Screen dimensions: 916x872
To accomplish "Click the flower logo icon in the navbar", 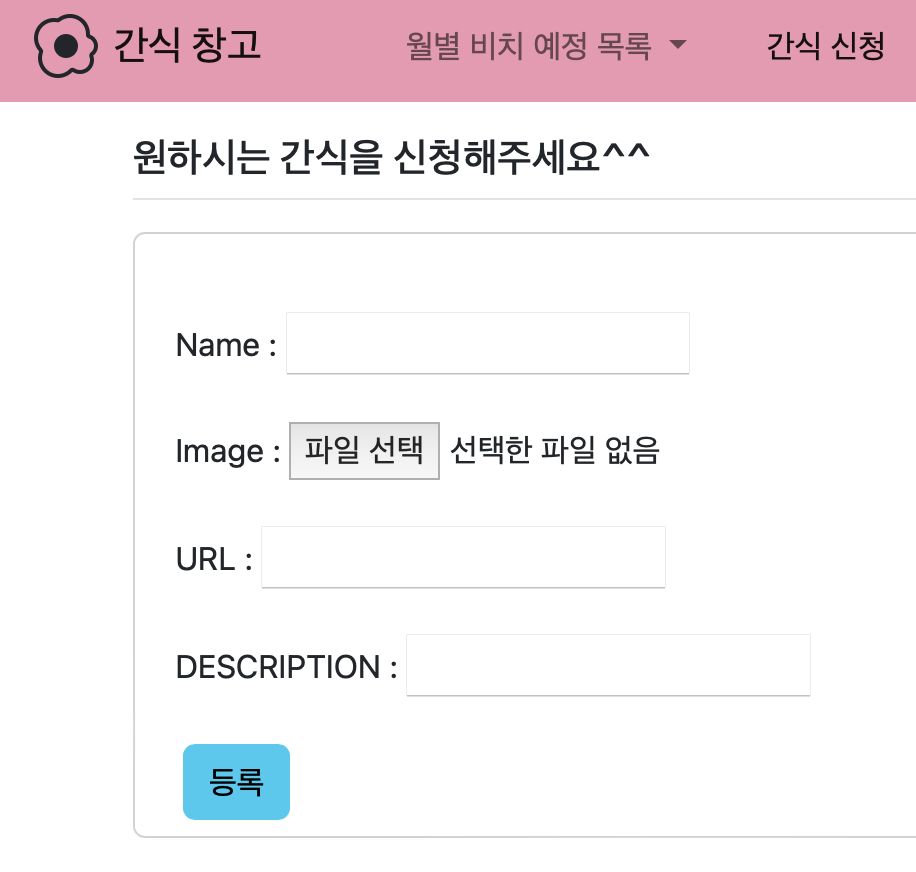I will 65,46.
